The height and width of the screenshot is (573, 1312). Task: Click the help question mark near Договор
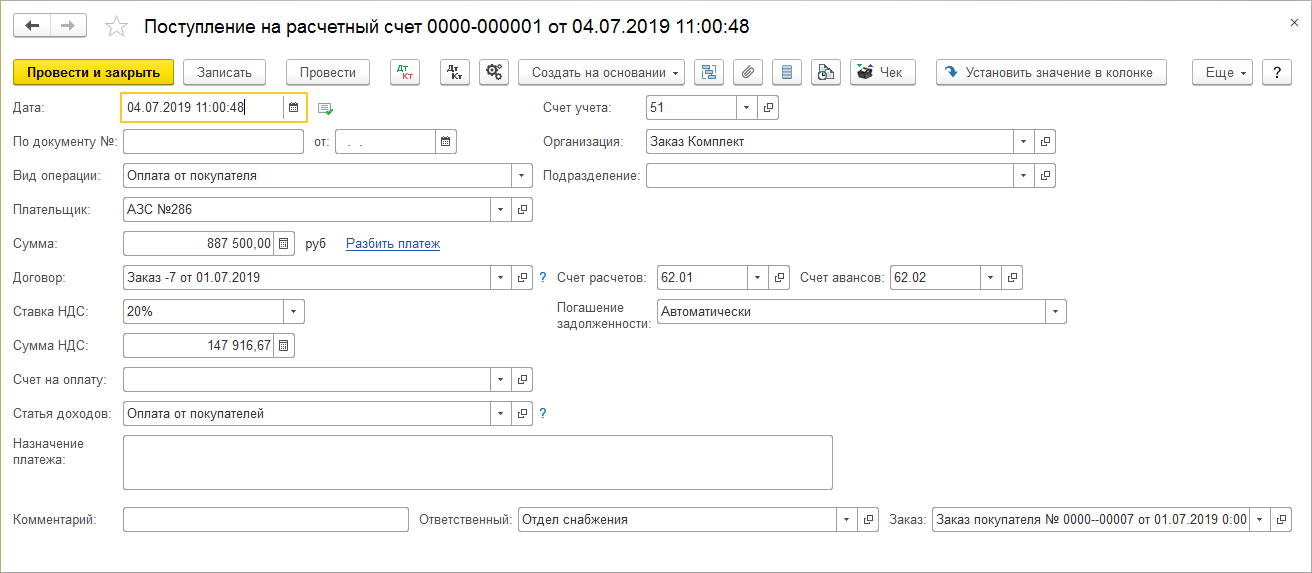(x=543, y=278)
